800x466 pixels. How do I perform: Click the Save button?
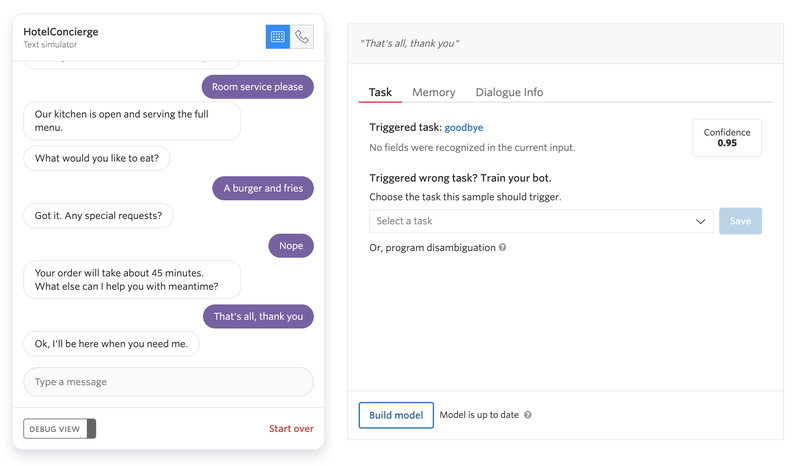(740, 221)
